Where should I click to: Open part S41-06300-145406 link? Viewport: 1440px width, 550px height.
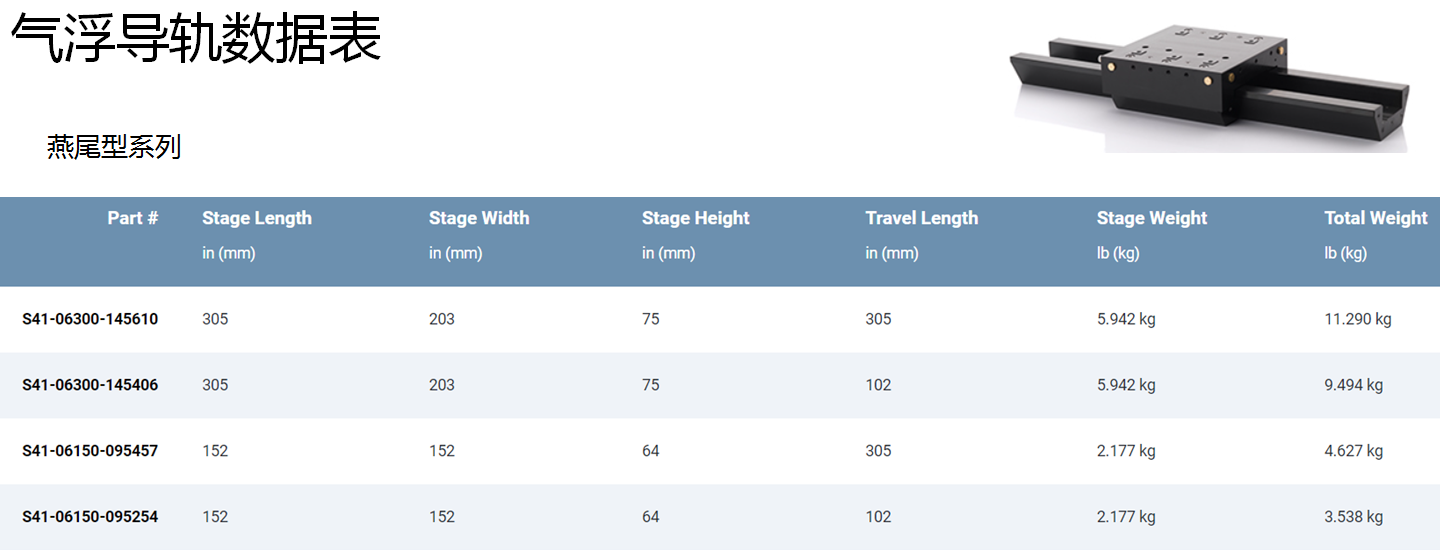point(90,385)
